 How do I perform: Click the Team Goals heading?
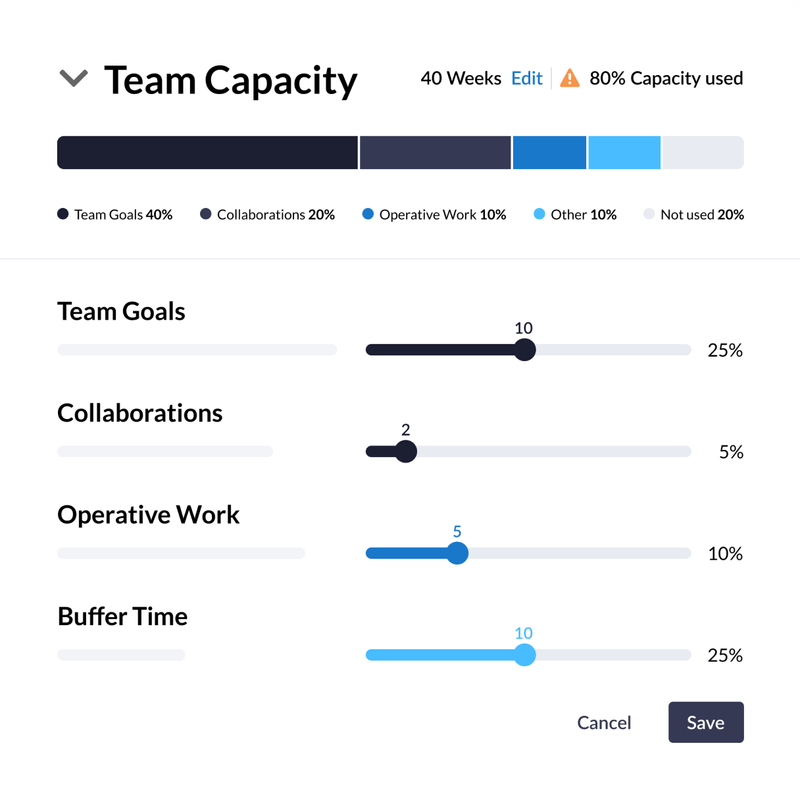coord(120,312)
